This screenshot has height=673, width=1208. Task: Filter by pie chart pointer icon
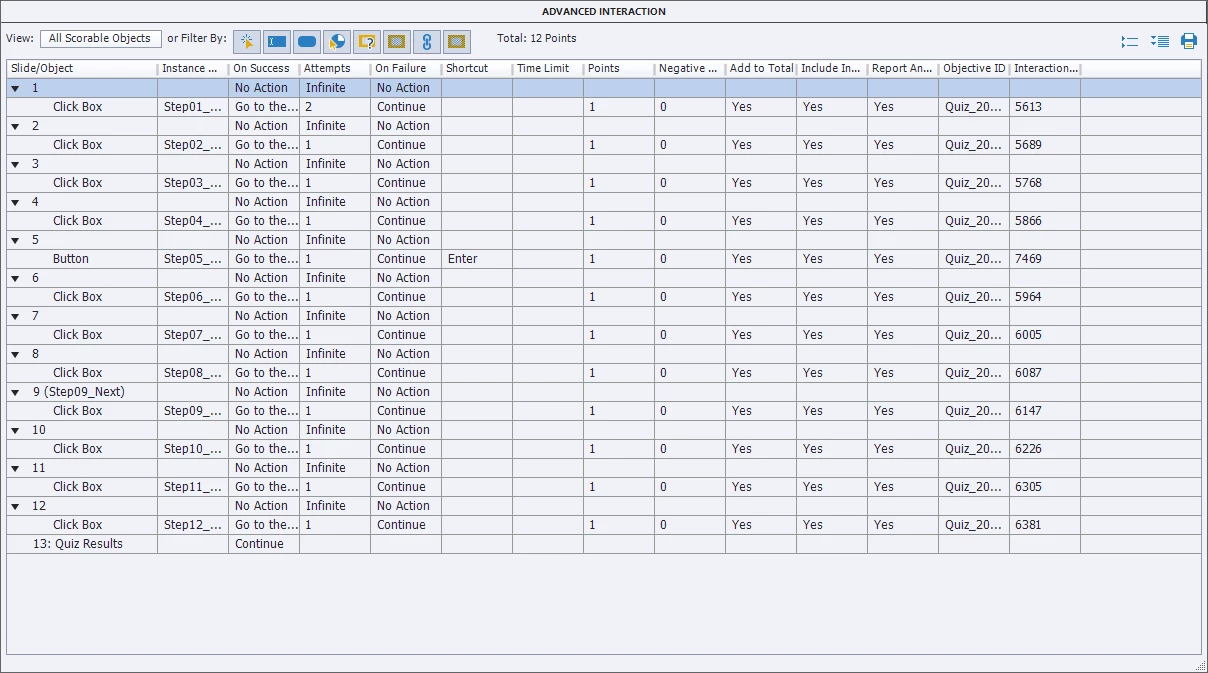tap(337, 41)
